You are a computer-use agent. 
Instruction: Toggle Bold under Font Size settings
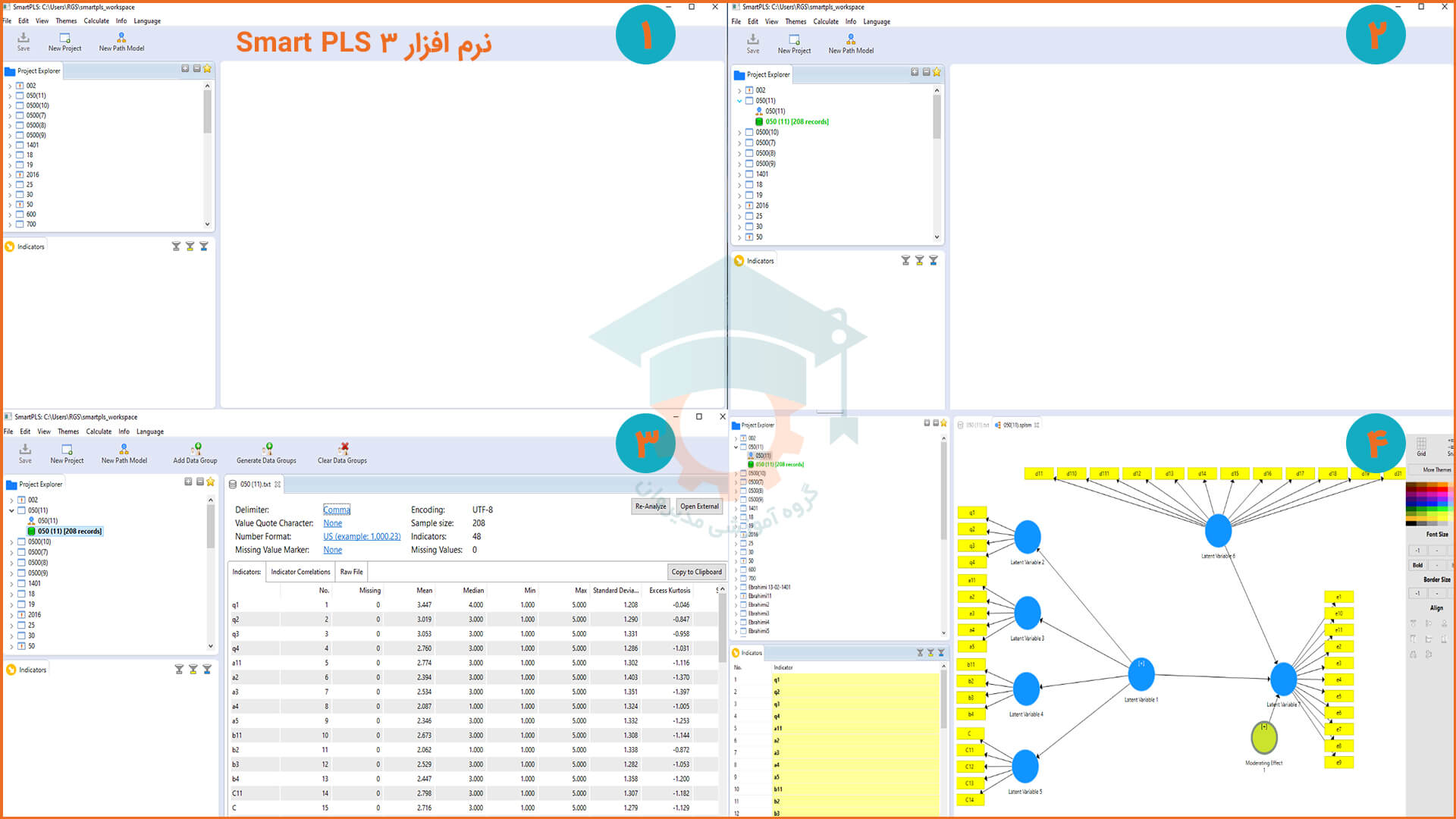pyautogui.click(x=1417, y=565)
